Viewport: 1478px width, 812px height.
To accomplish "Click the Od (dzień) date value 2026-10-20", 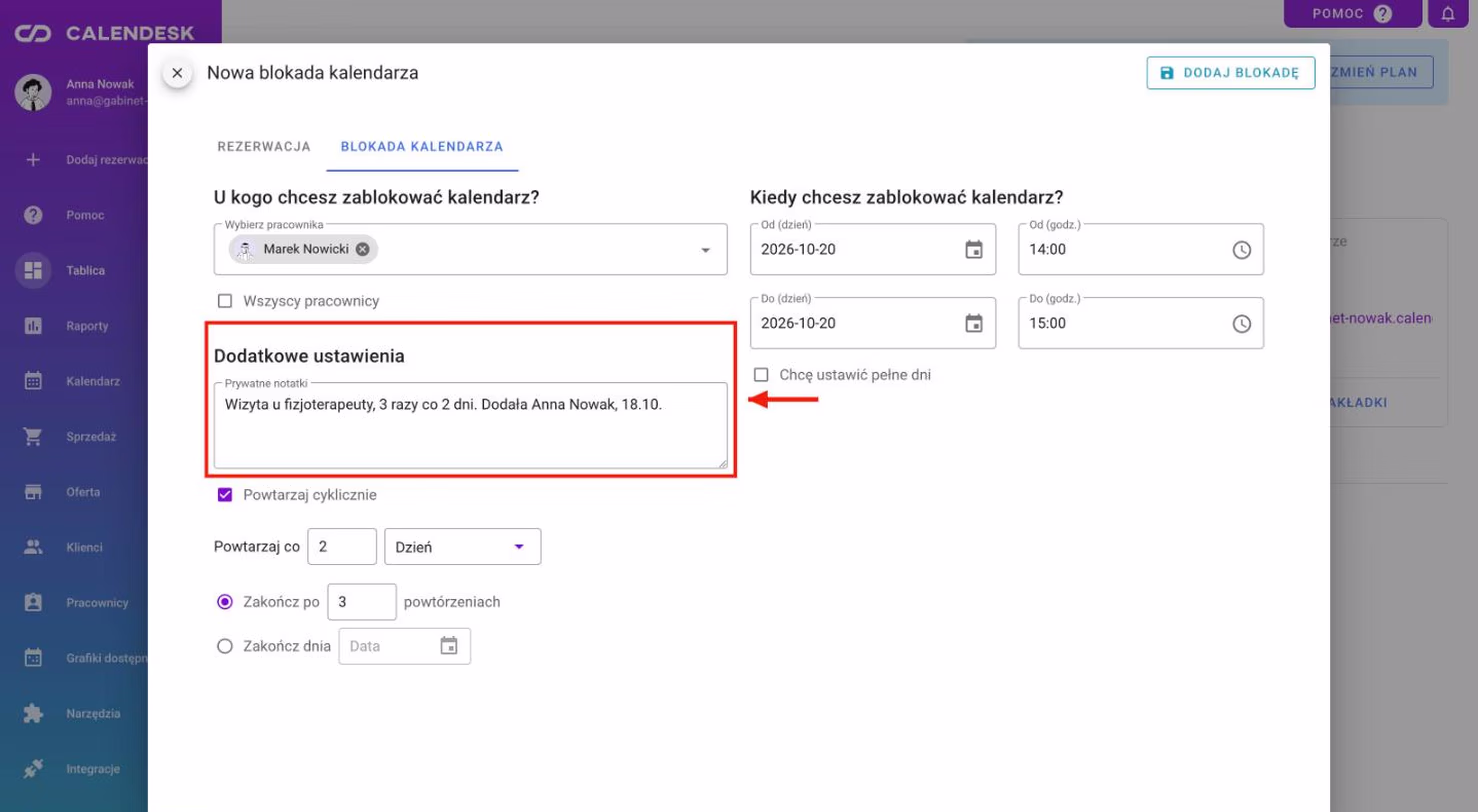I will [x=798, y=250].
